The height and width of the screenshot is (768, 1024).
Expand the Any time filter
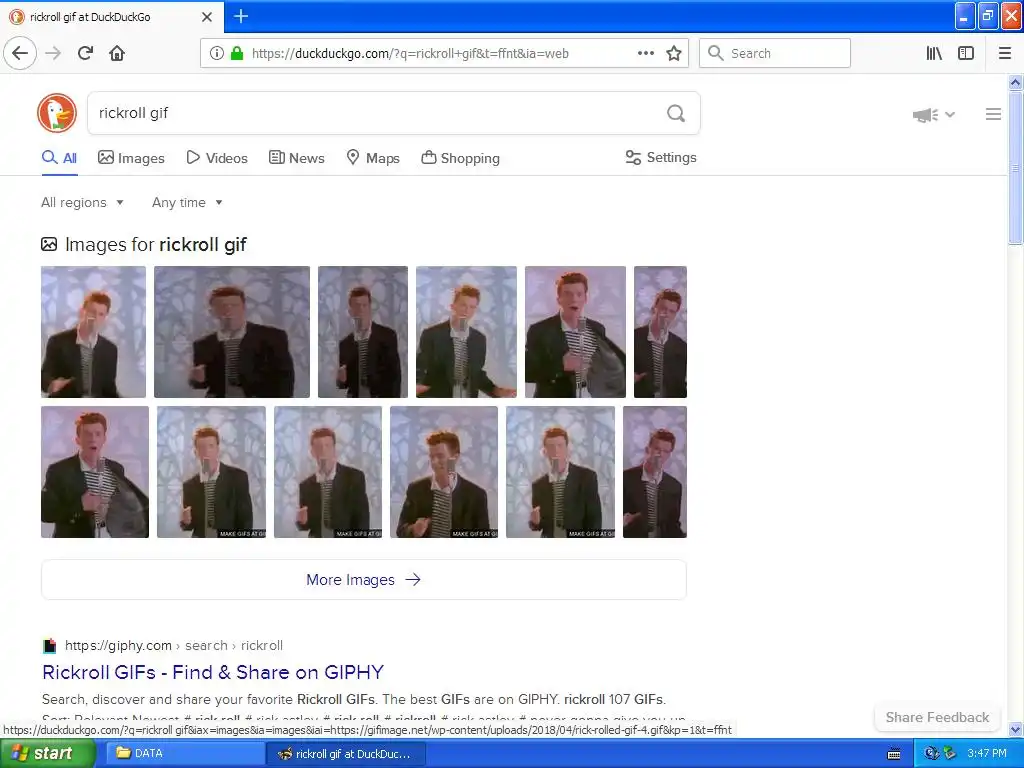pyautogui.click(x=187, y=202)
